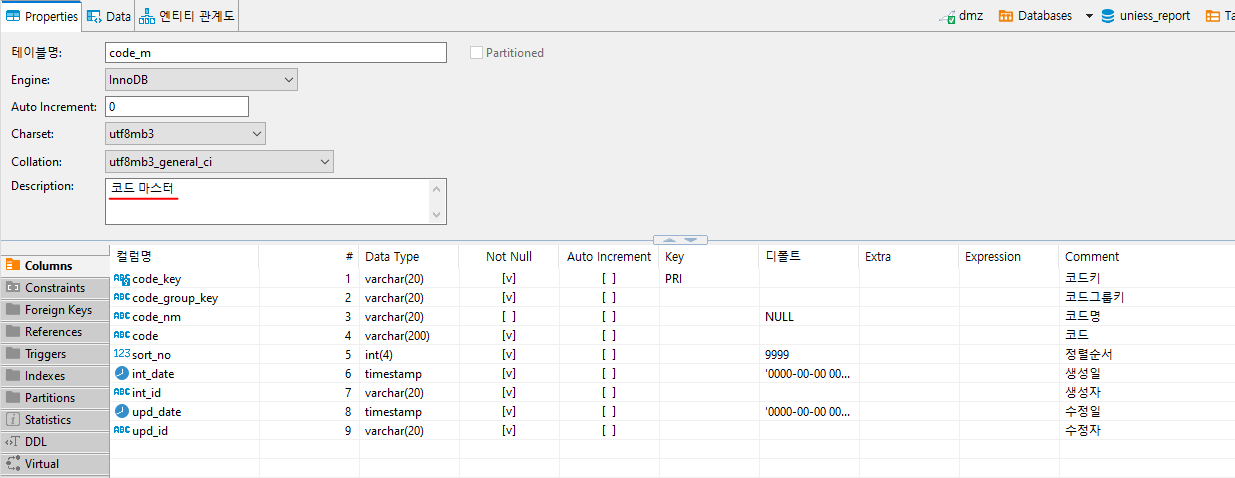Toggle the Partitioned checkbox
1235x478 pixels.
pos(476,53)
